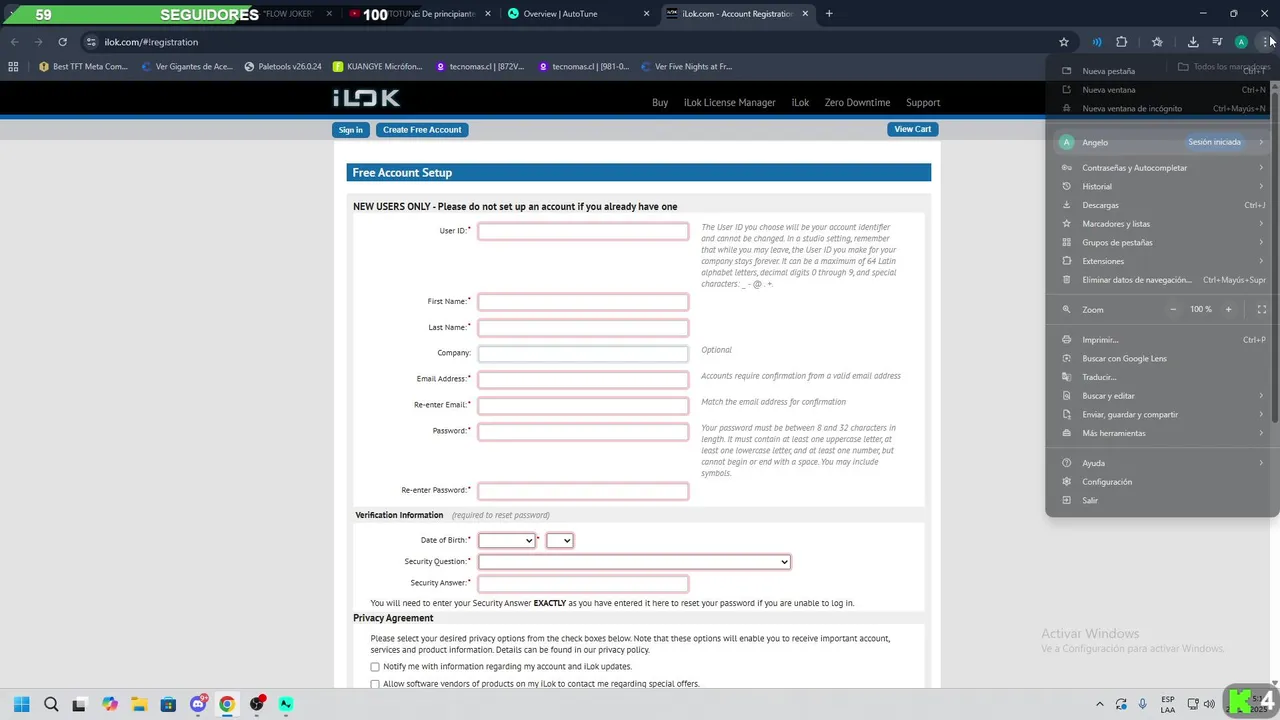Focus the Security Answer field
The image size is (1280, 720).
click(583, 584)
